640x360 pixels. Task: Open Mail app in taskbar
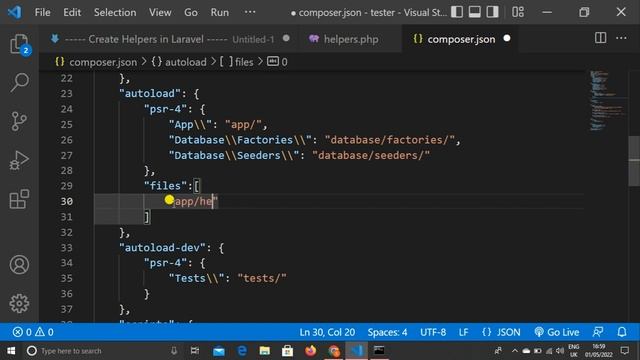click(219, 351)
